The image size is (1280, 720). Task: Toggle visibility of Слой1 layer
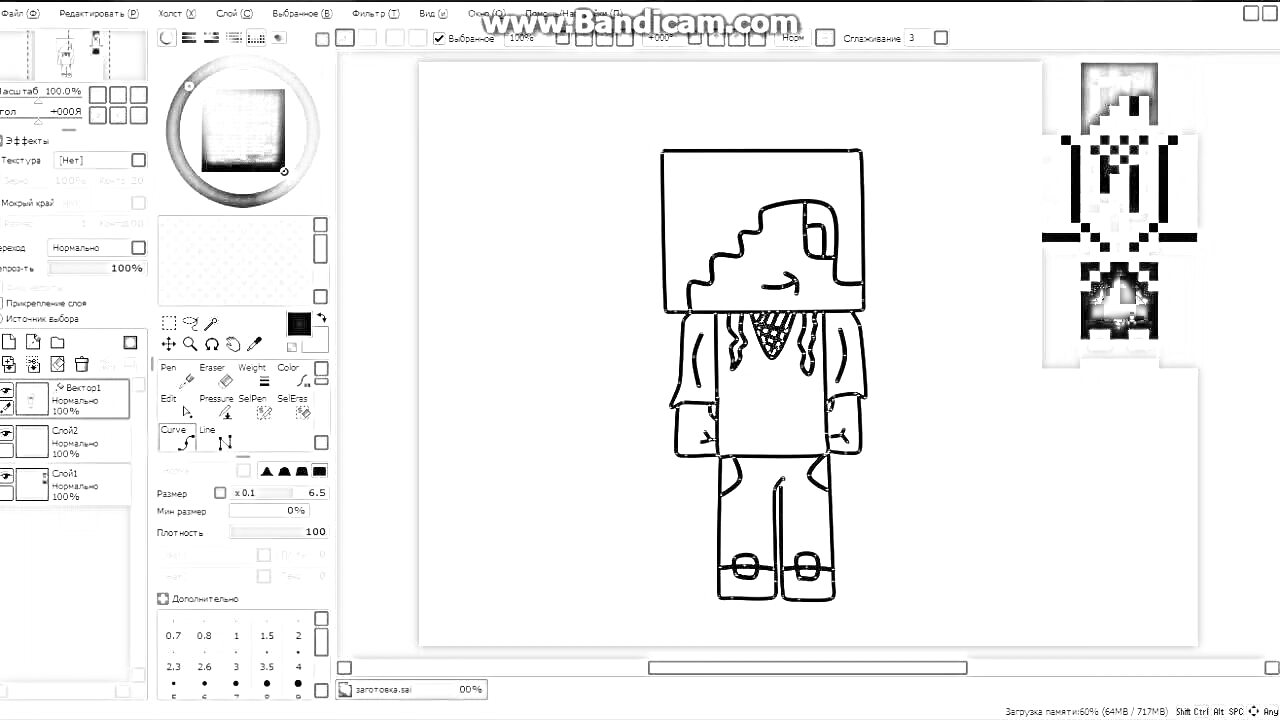pos(6,476)
